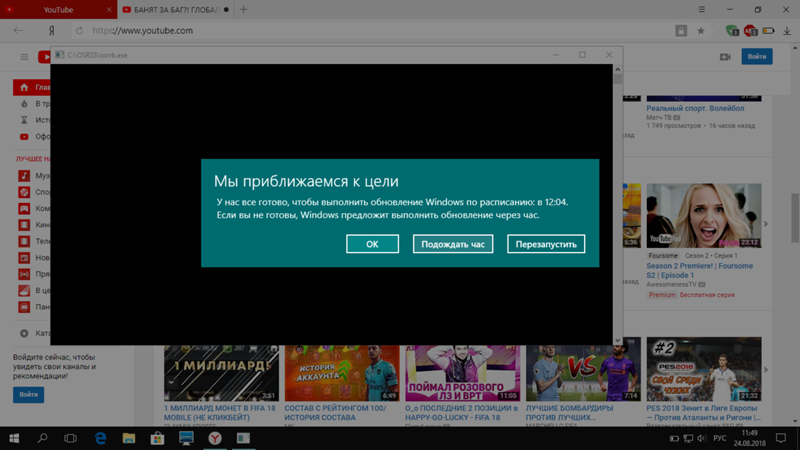Open the history hourglass sidebar item
Screen dimensions: 800x450
(24, 120)
